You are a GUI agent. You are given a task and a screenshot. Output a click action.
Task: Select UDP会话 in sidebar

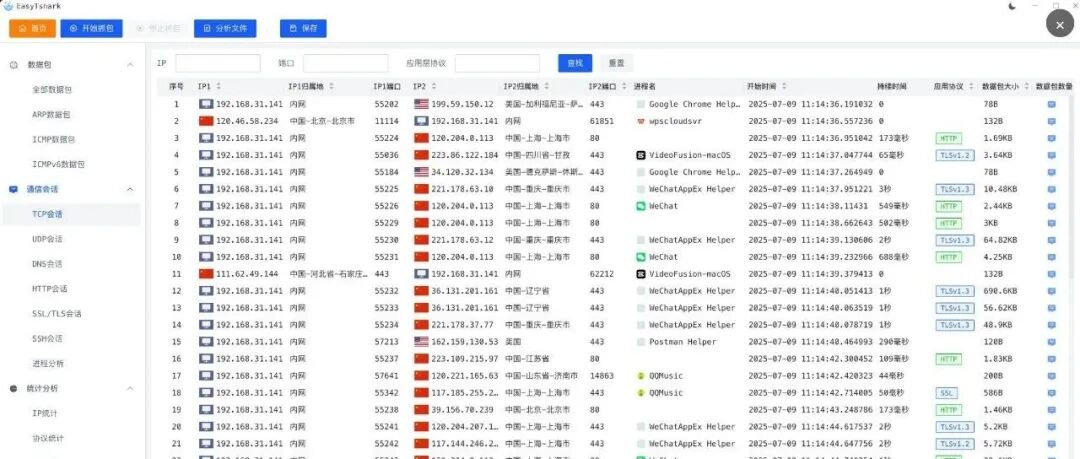click(48, 239)
